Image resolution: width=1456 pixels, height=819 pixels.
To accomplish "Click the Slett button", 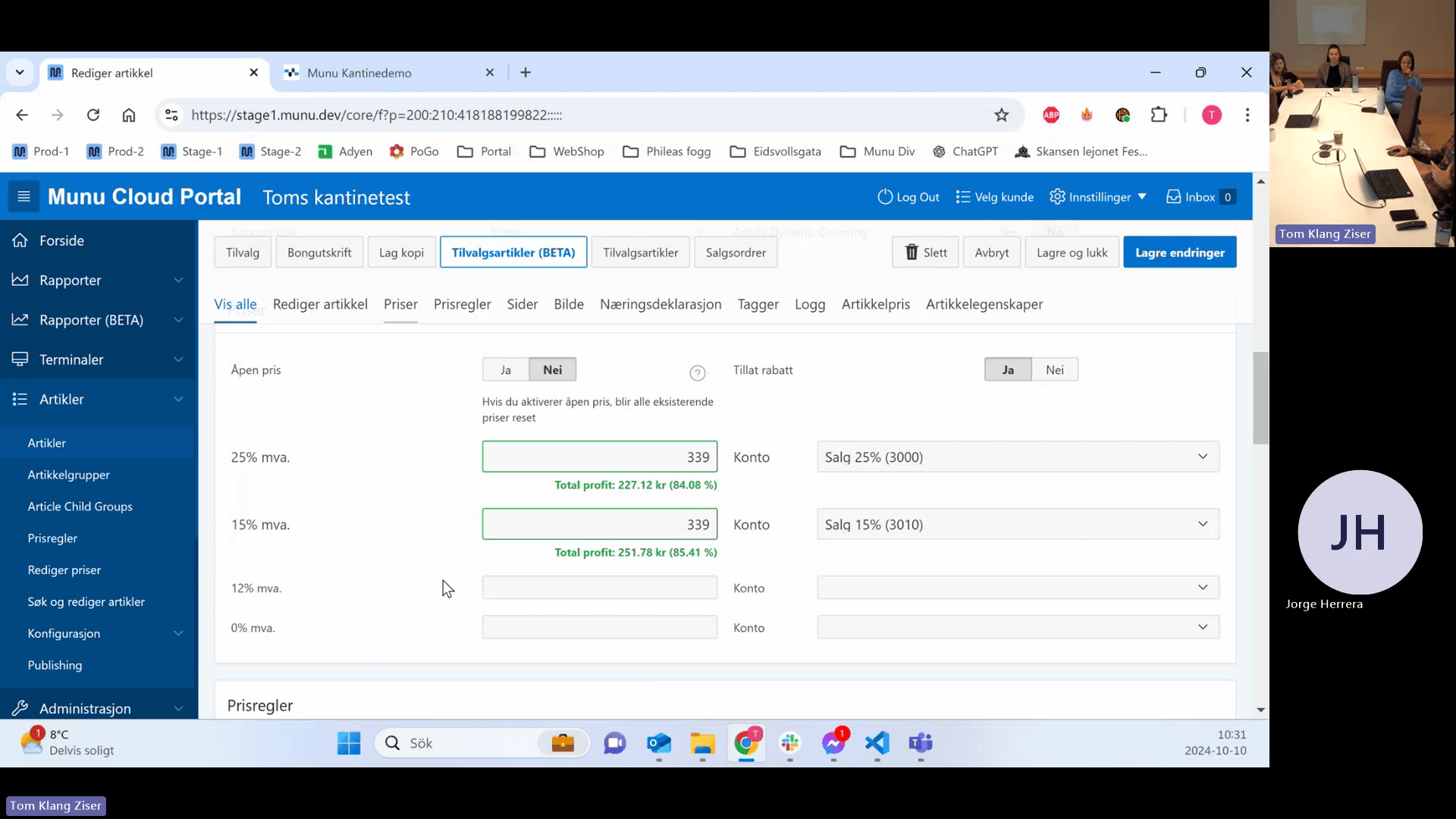I will [x=925, y=253].
